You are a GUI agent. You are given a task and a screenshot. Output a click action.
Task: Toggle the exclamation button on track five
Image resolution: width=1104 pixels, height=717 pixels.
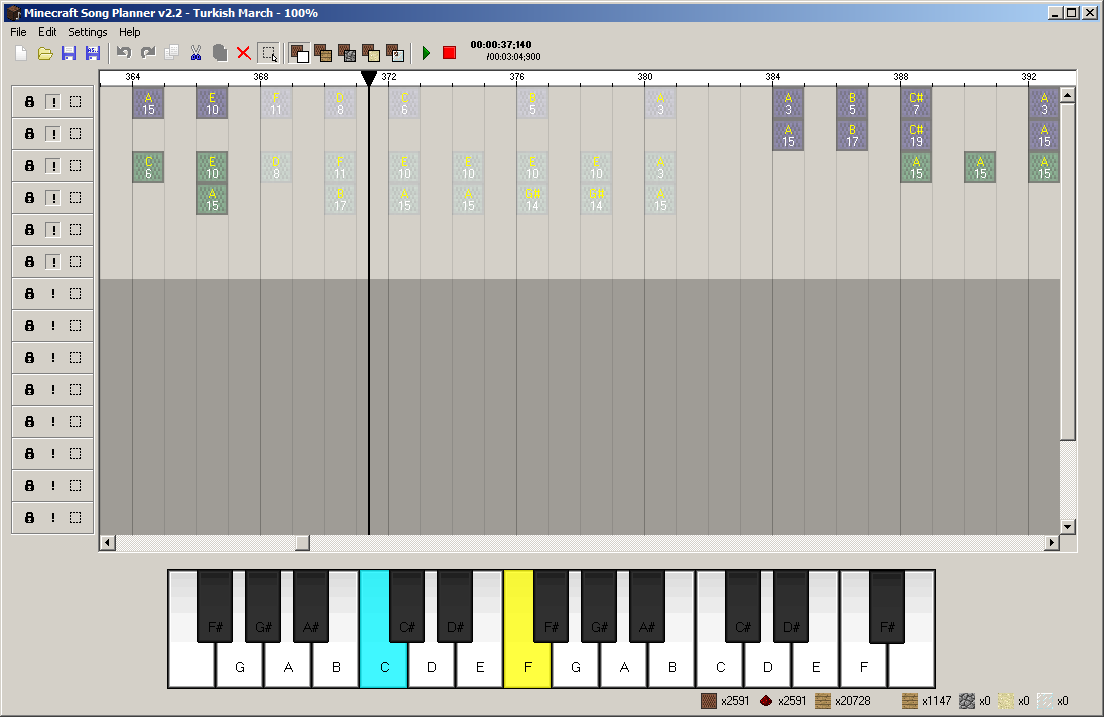[53, 230]
